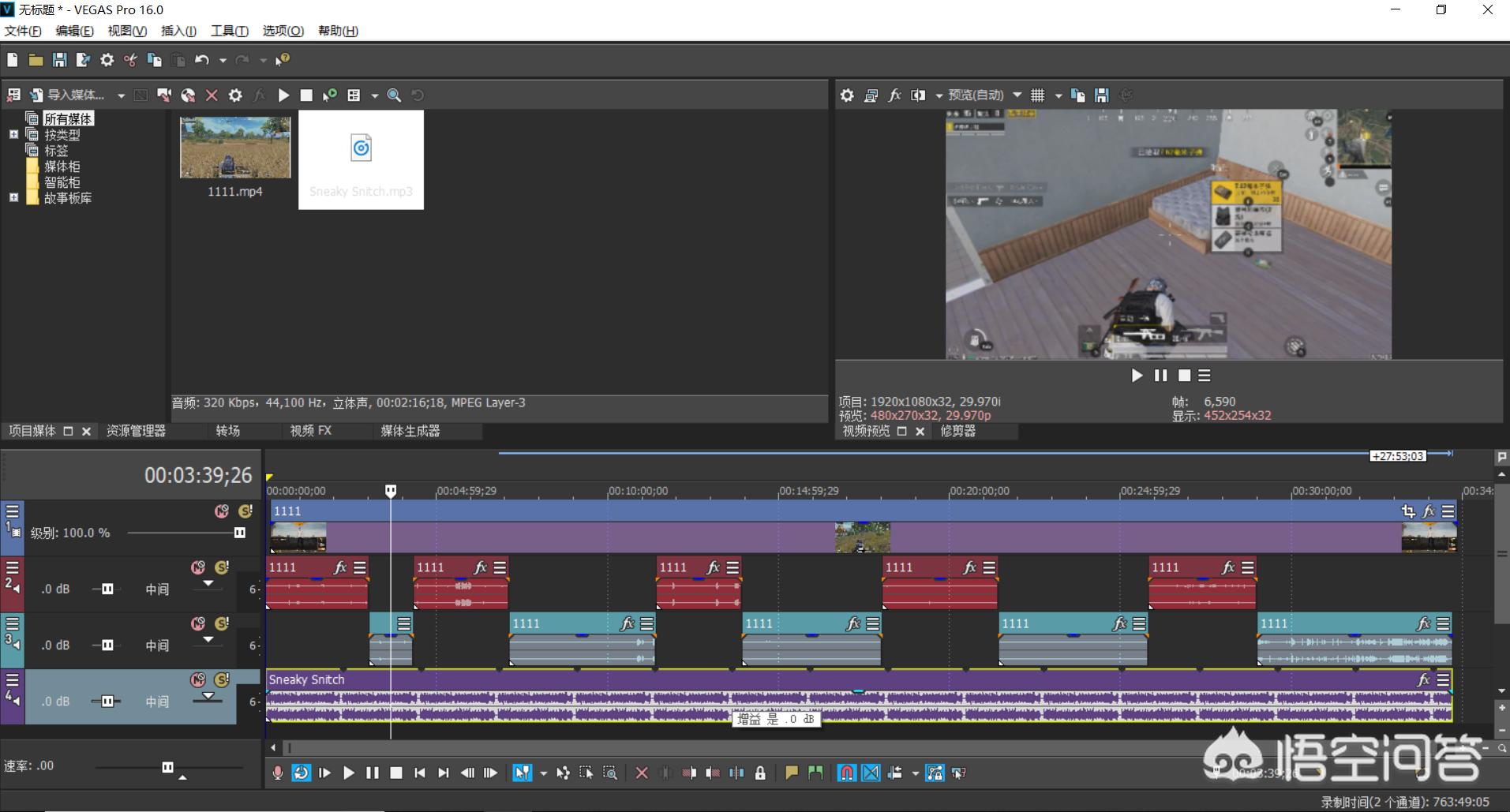Toggle loop playback button
The width and height of the screenshot is (1510, 812).
(301, 773)
